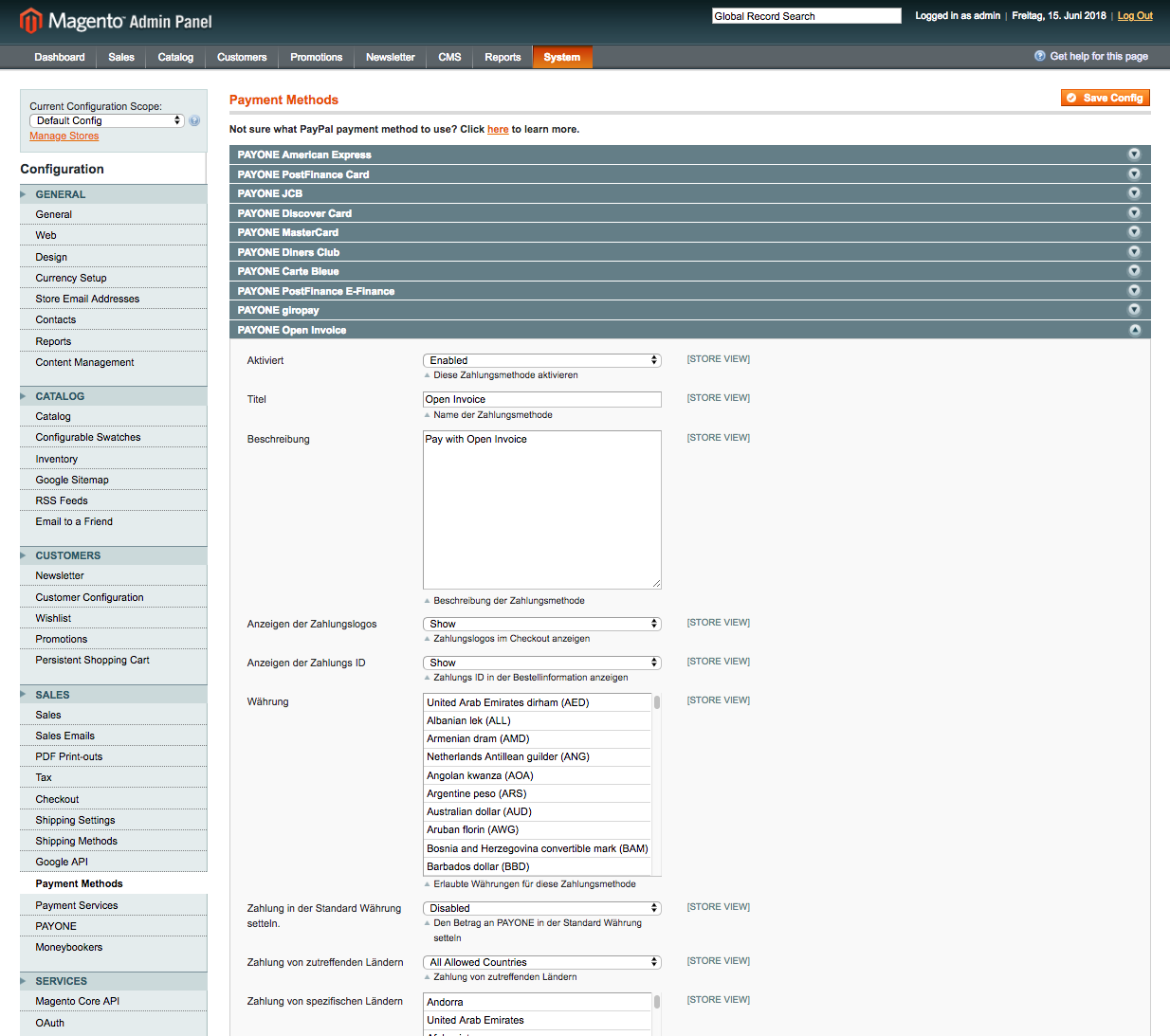Open the Promotions menu
This screenshot has height=1036, width=1170.
point(316,57)
